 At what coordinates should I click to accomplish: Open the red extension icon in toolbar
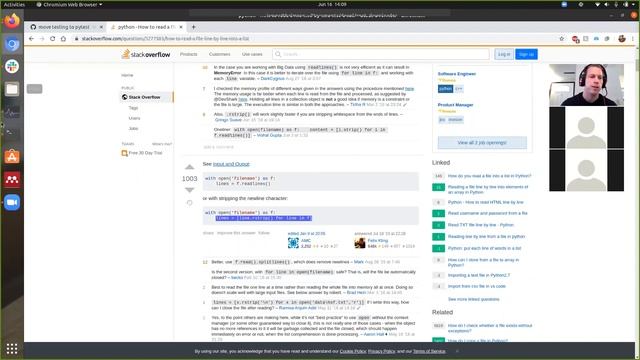575,39
